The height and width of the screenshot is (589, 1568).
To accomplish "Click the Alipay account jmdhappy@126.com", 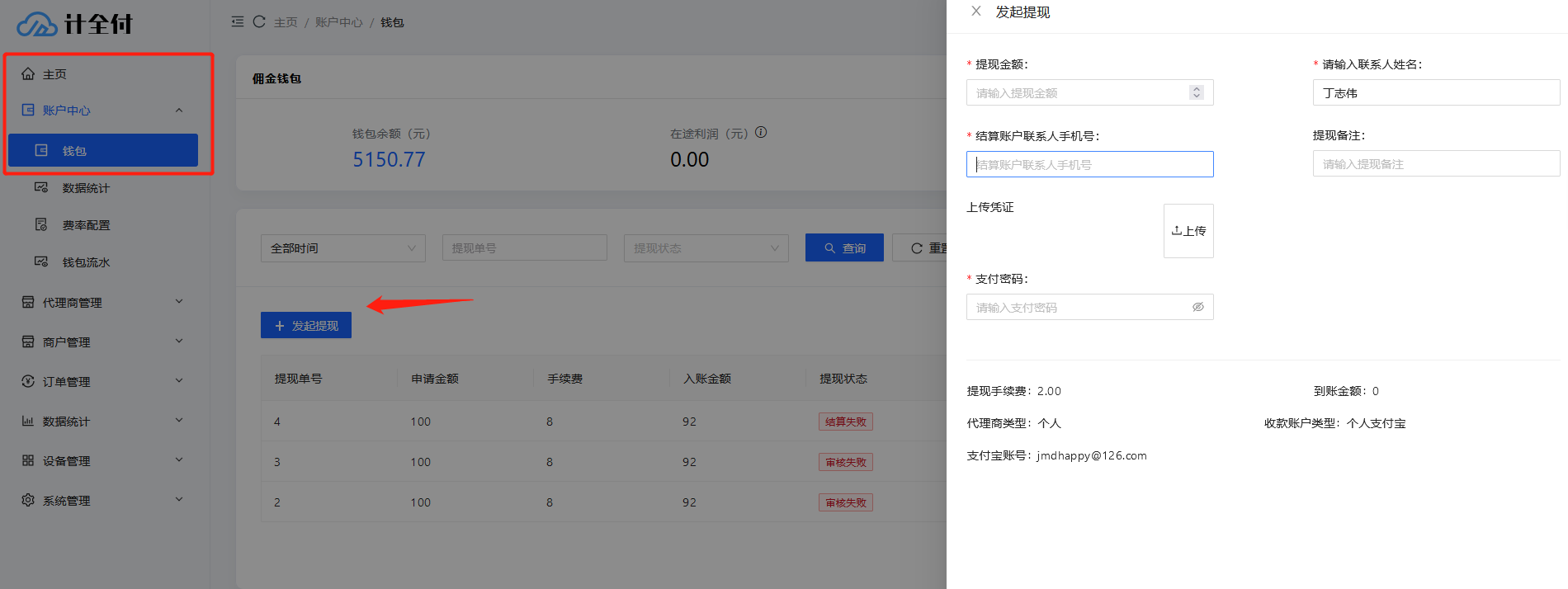I will [x=1092, y=455].
